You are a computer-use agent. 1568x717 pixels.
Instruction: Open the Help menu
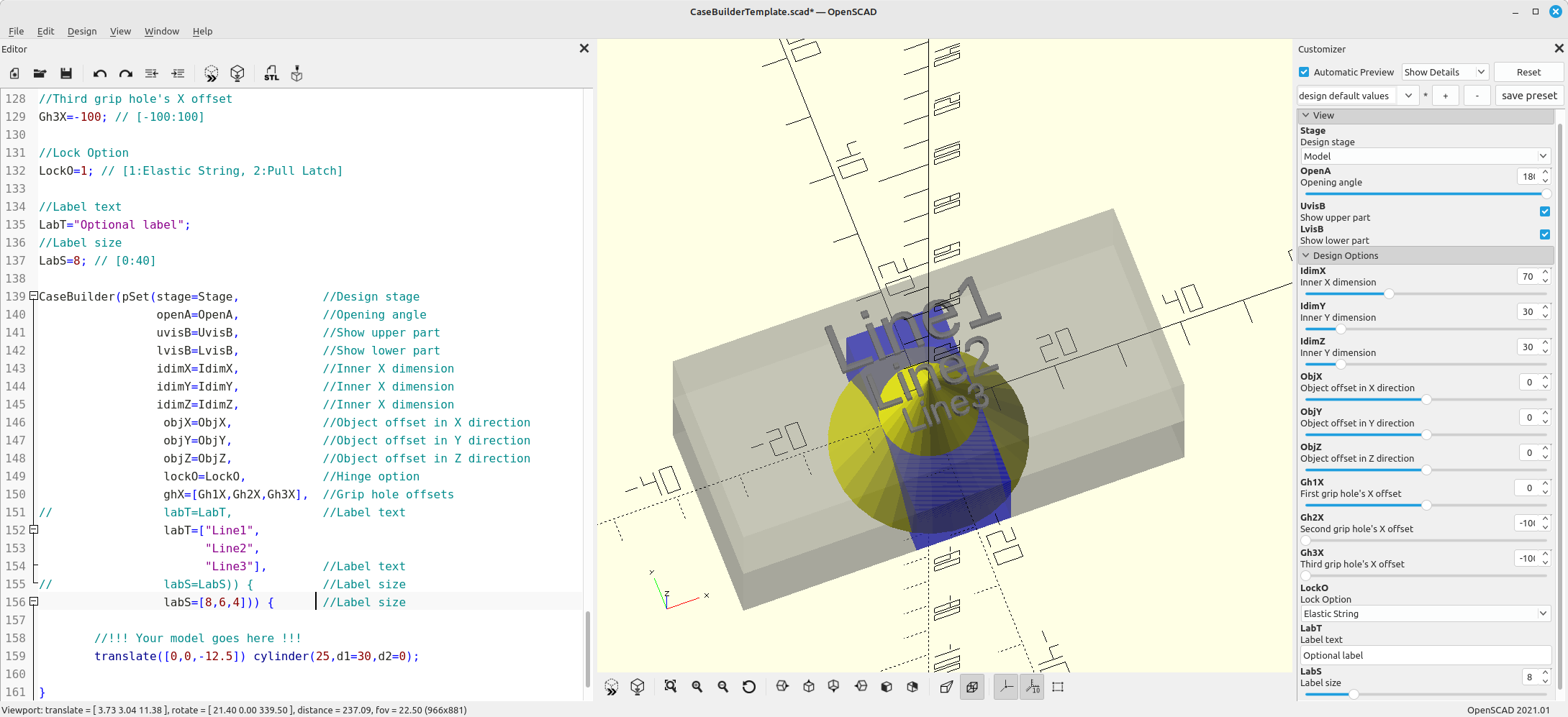pos(202,31)
